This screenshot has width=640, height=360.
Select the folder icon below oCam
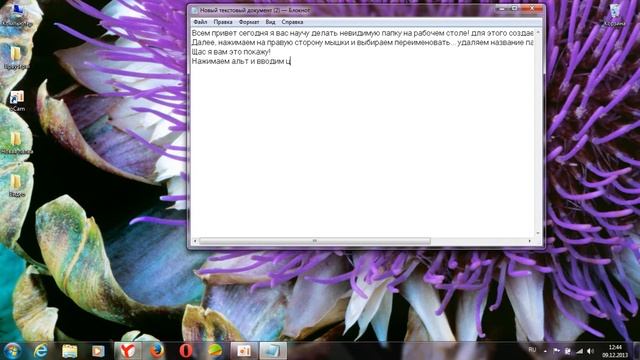pyautogui.click(x=17, y=143)
